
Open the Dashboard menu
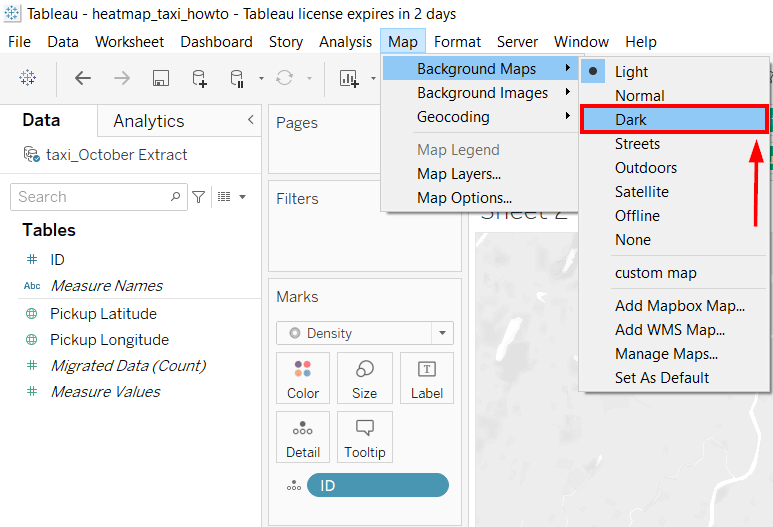216,42
